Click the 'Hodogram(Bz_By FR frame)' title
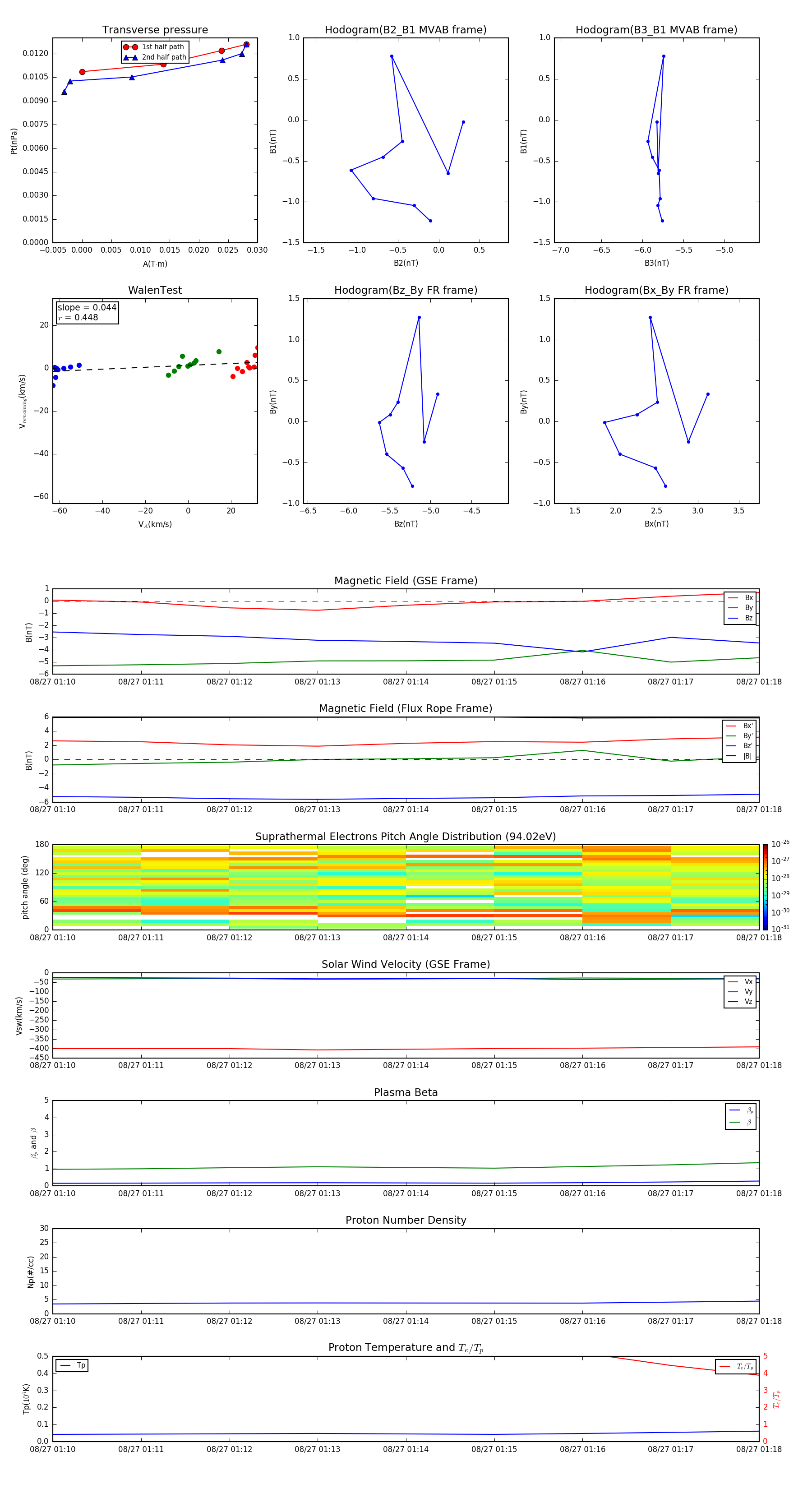812x1489 pixels. 406,290
